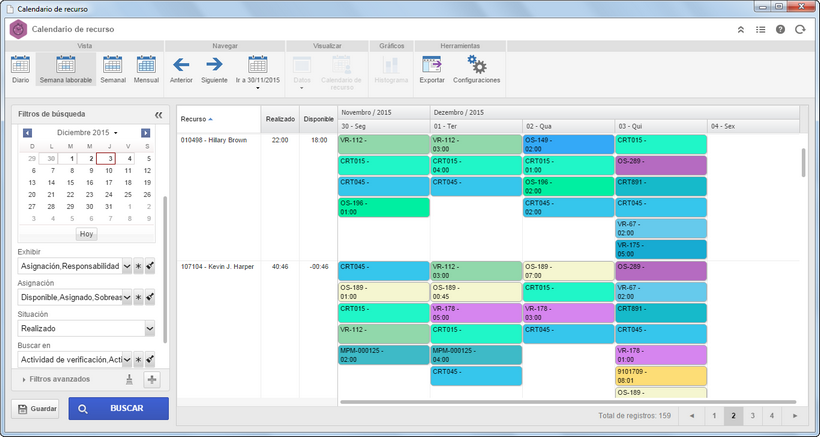Screen dimensions: 820x437
Task: Go to page 4 of results
Action: coord(772,416)
